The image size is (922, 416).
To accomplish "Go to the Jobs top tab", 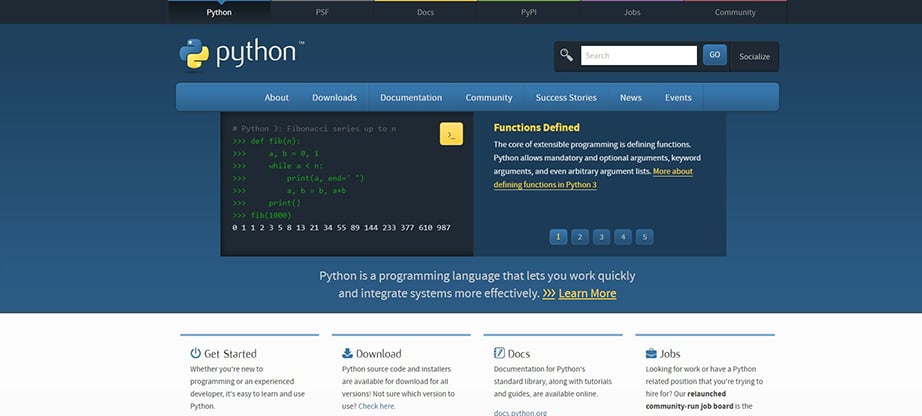I will tap(632, 12).
